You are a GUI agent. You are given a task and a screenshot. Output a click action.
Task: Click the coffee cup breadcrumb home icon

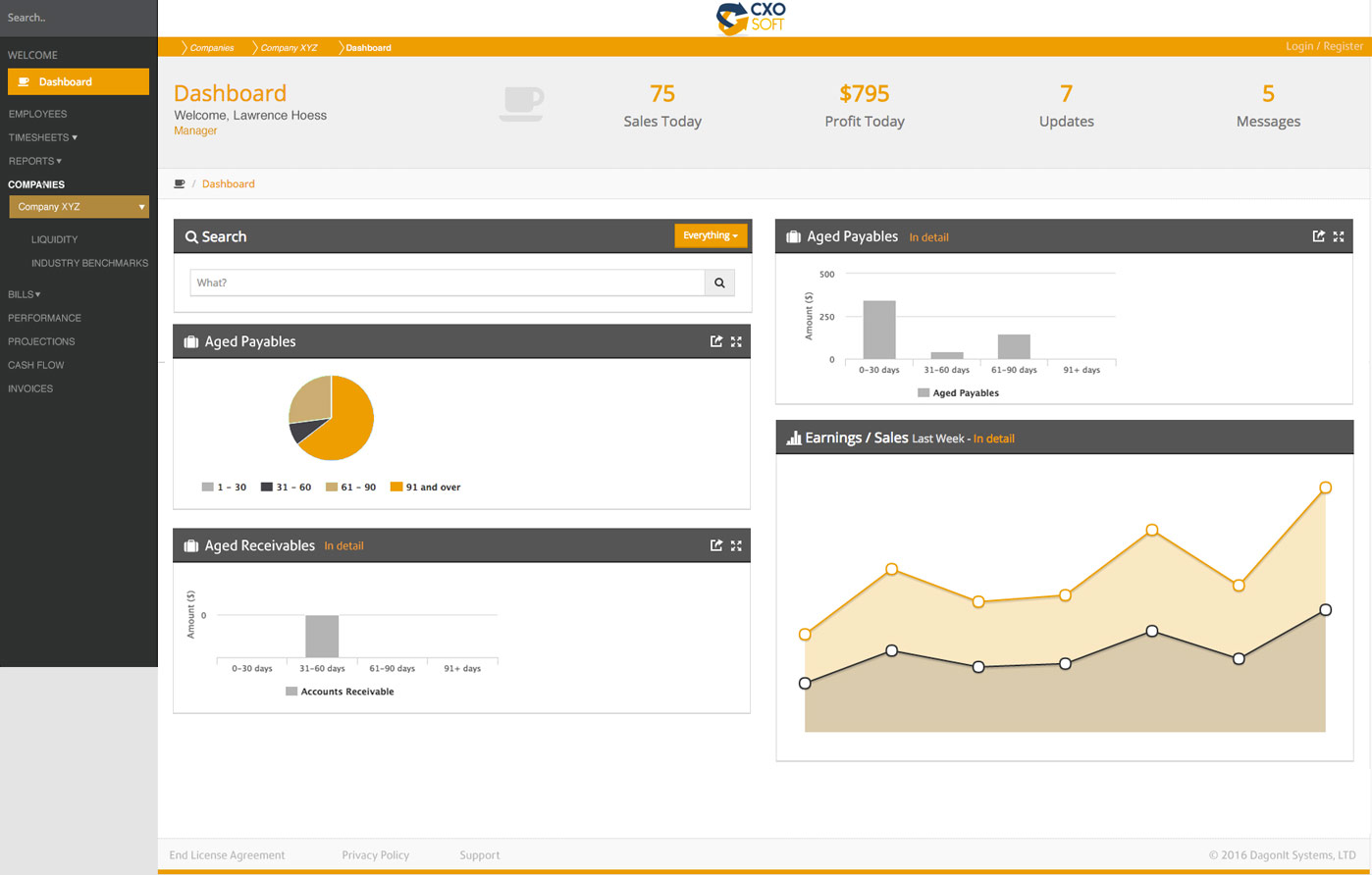point(180,183)
